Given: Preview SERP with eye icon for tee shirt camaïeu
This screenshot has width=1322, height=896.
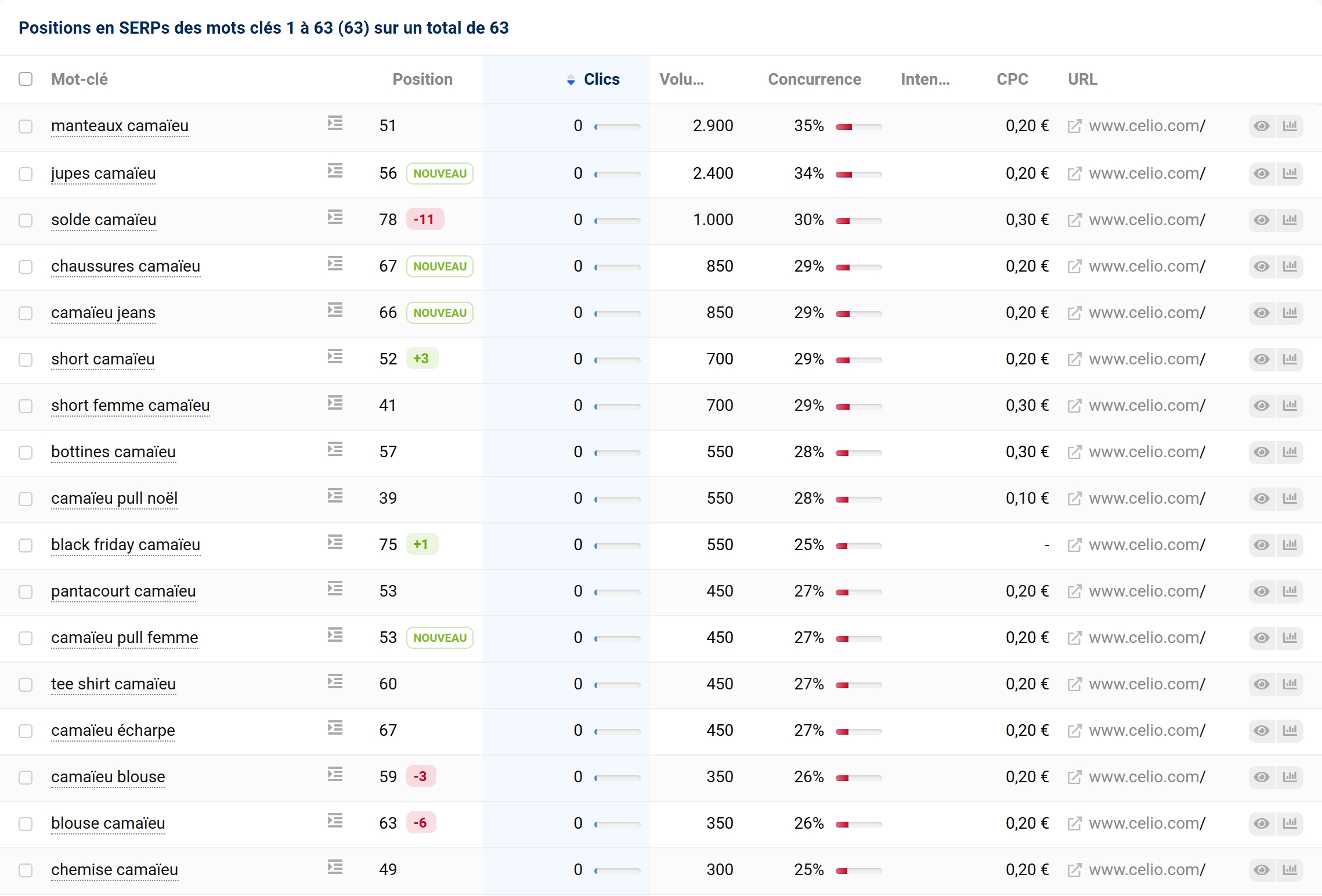Looking at the screenshot, I should (1262, 684).
